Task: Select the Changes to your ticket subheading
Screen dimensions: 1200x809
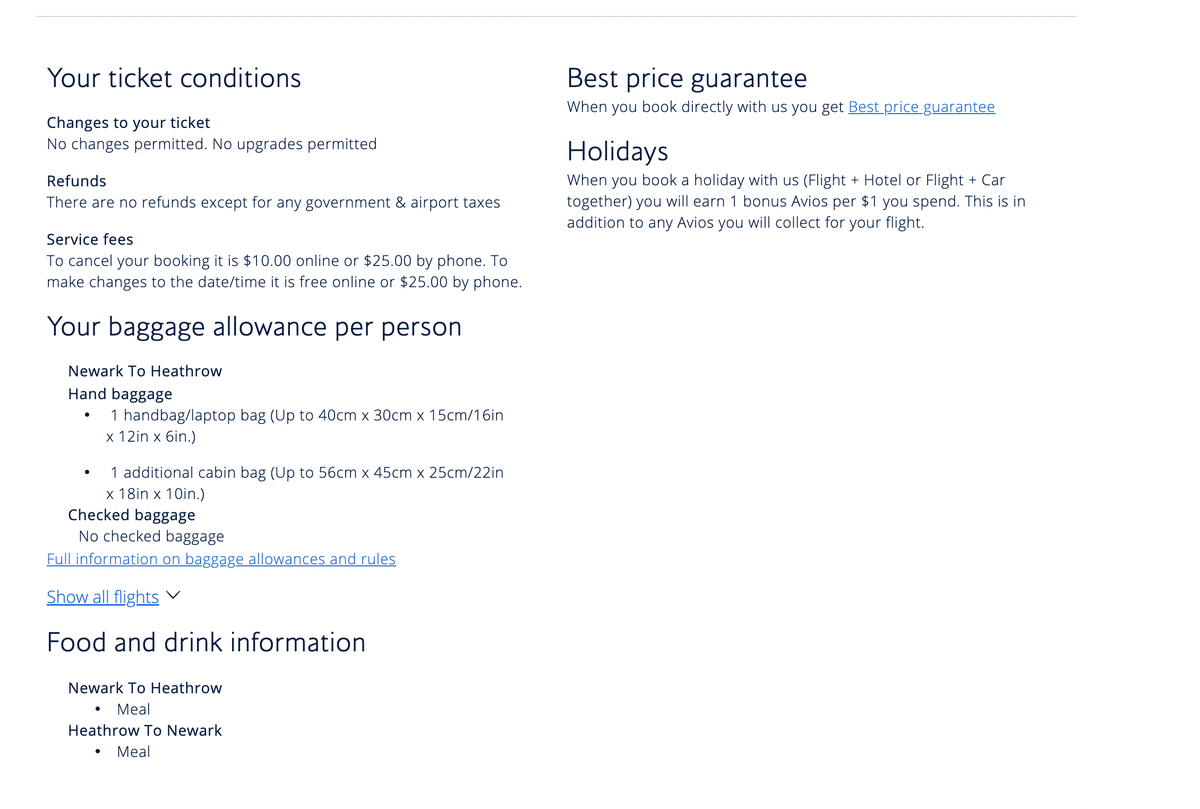Action: pyautogui.click(x=128, y=123)
